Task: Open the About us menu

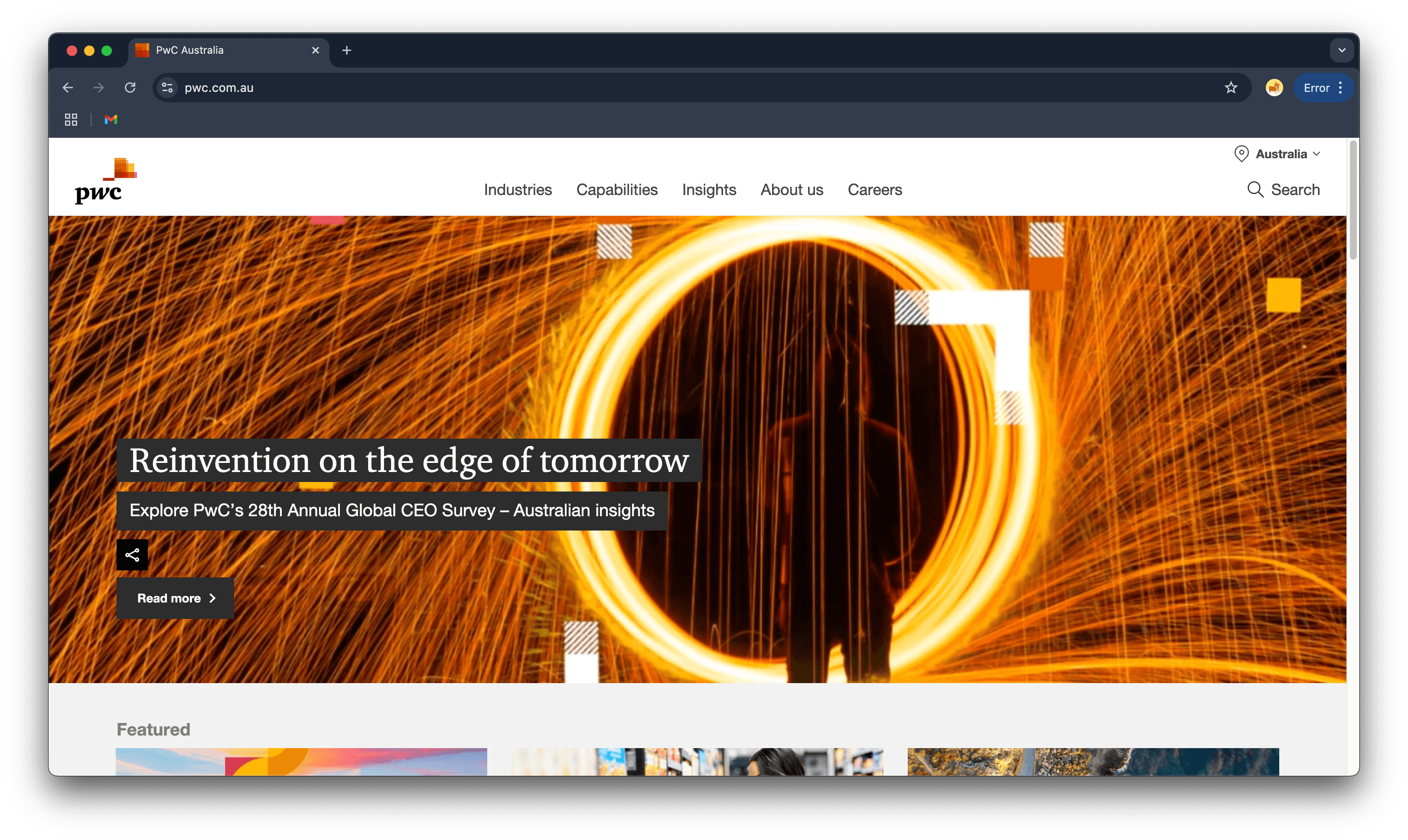Action: tap(792, 189)
